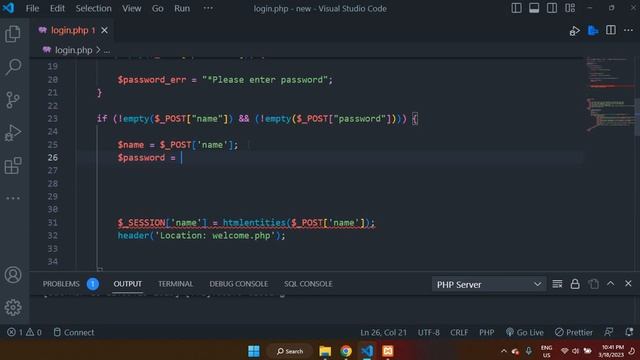Viewport: 640px width, 360px height.
Task: Open the Extensions view
Action: (x=13, y=166)
